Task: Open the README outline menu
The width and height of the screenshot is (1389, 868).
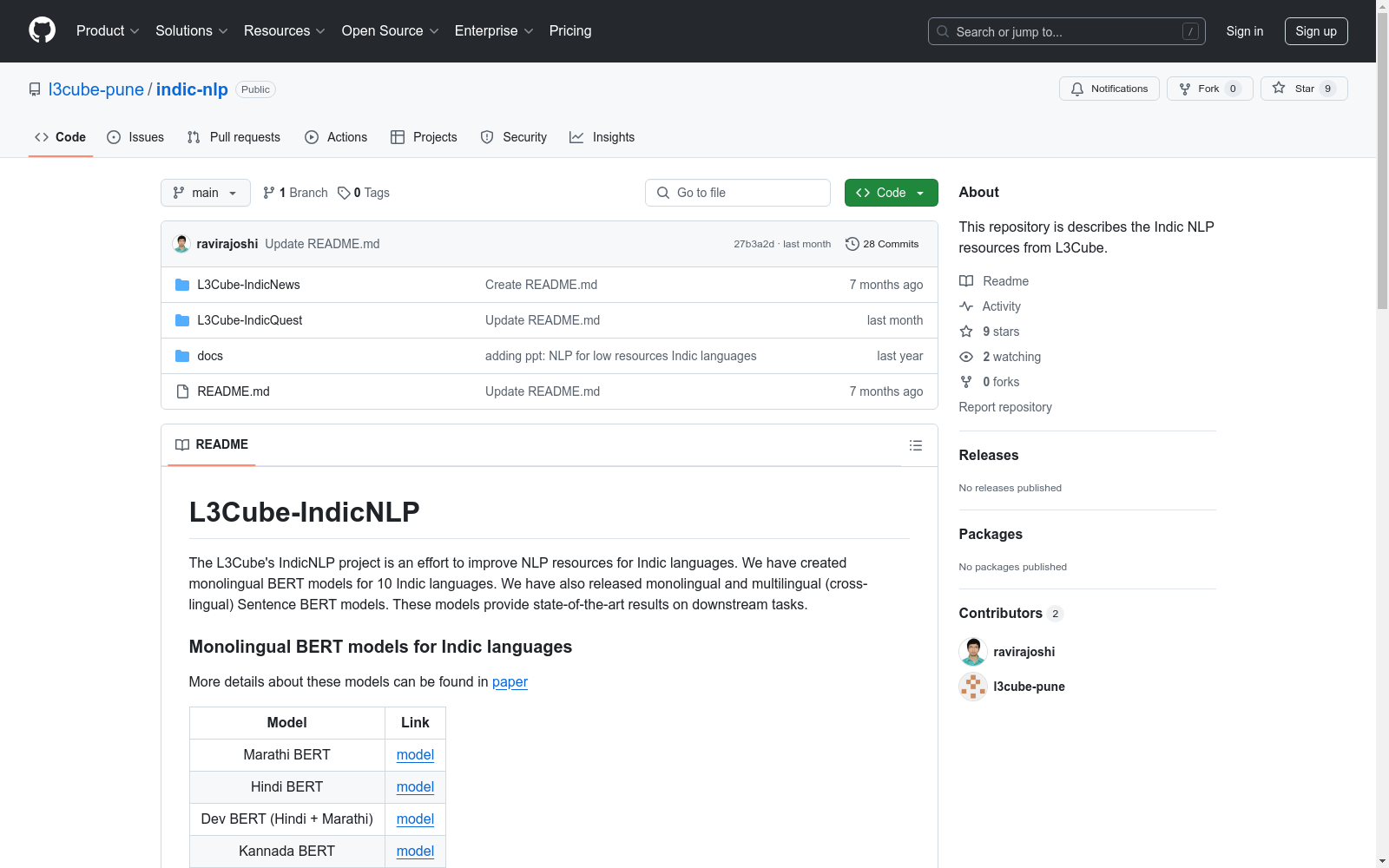Action: pyautogui.click(x=915, y=445)
